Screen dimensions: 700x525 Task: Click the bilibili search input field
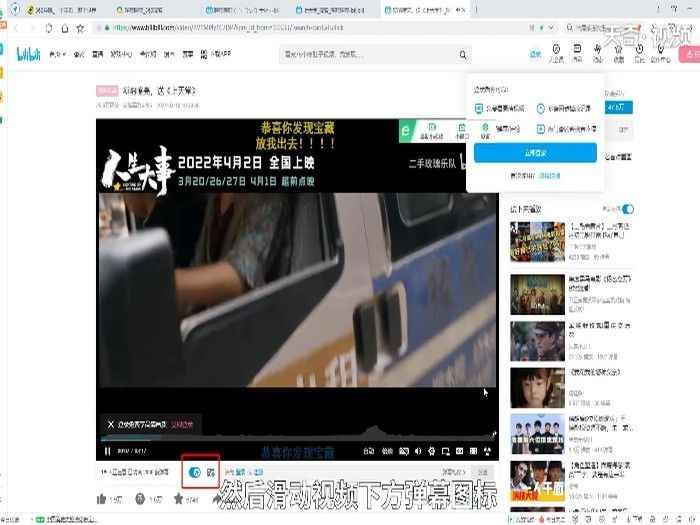368,54
